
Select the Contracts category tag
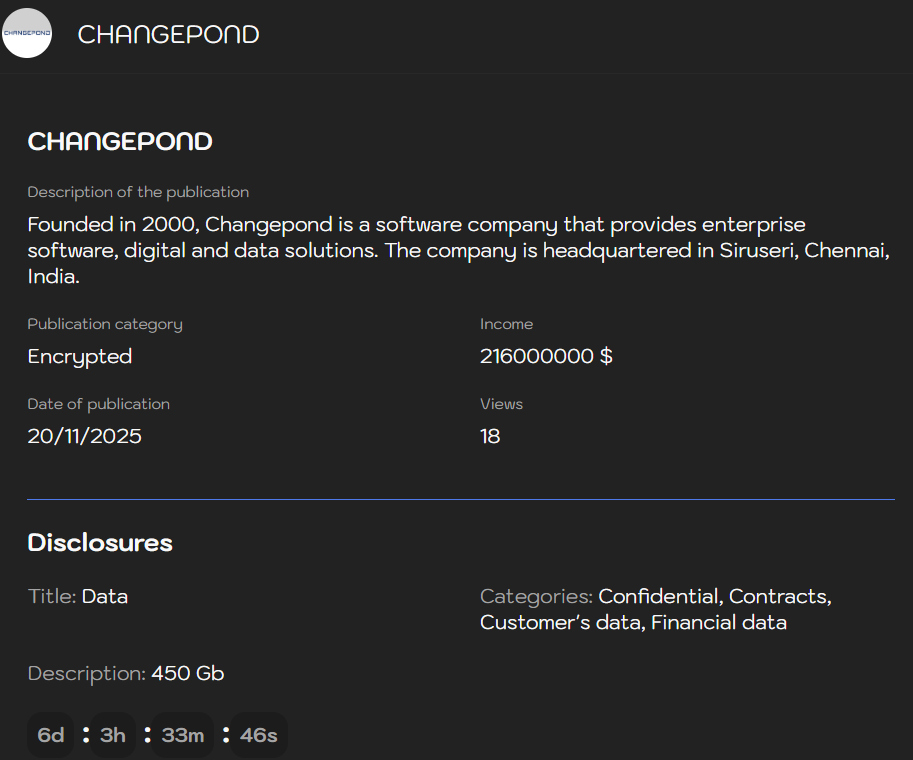tap(779, 596)
